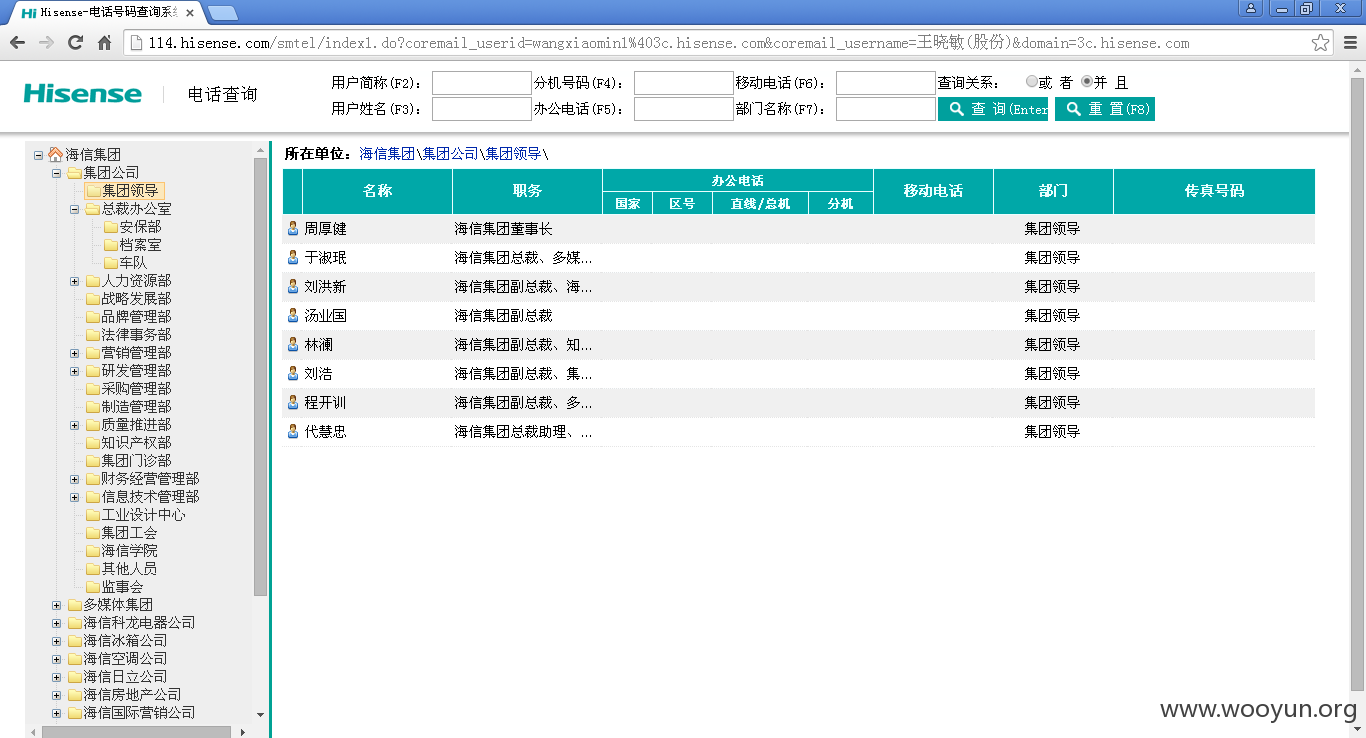Screen dimensions: 1366x738
Task: Select the 并且 query relation radio
Action: pyautogui.click(x=1087, y=82)
